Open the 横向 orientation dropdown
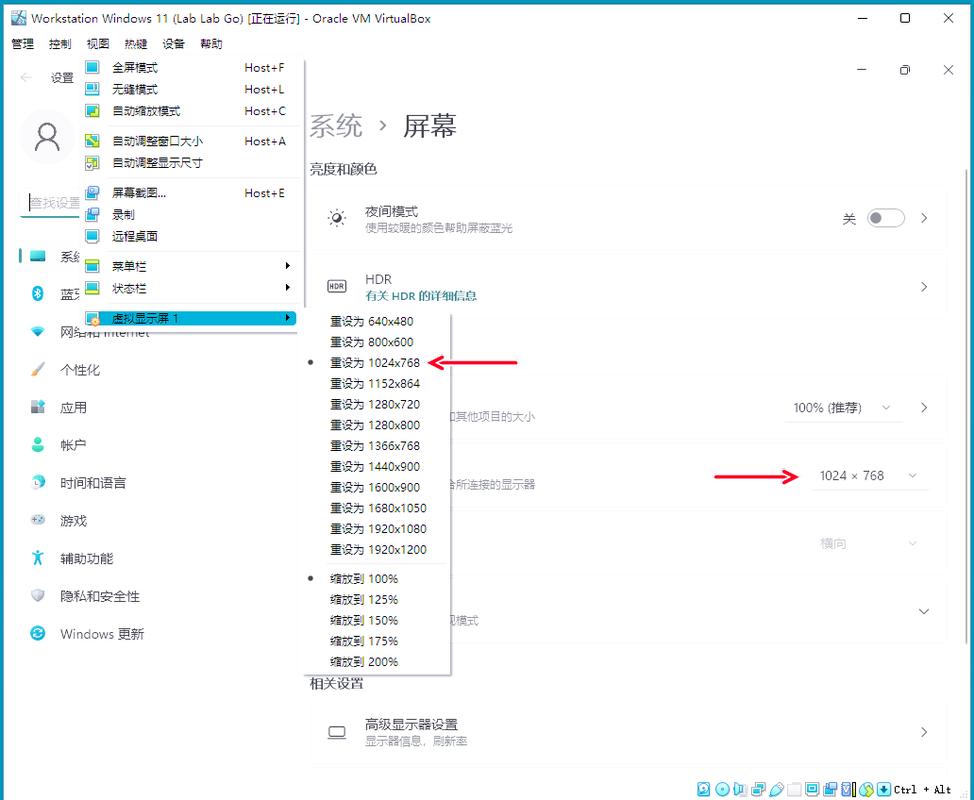974x800 pixels. [x=868, y=543]
